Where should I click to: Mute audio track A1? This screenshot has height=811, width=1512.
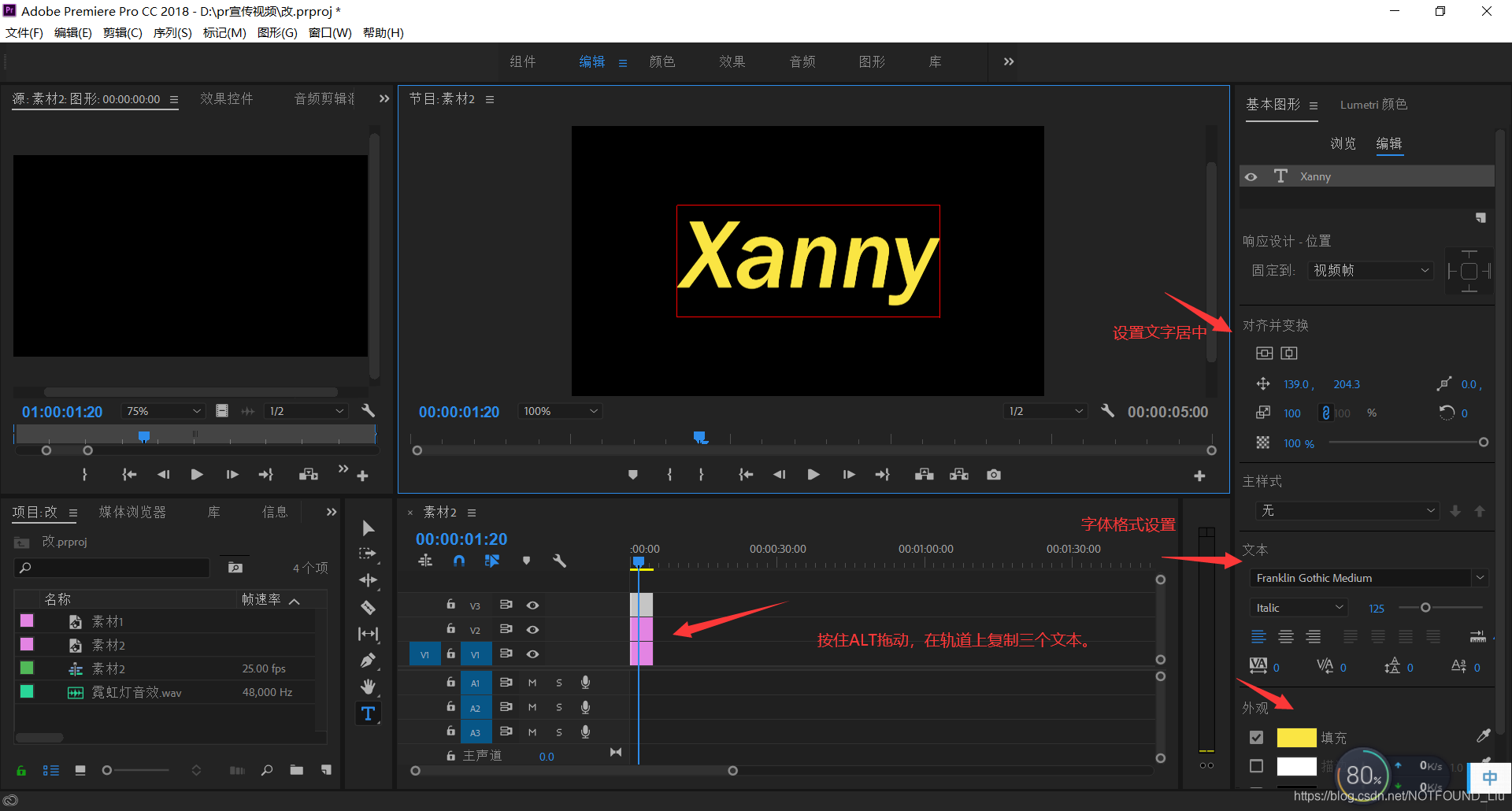(x=532, y=683)
